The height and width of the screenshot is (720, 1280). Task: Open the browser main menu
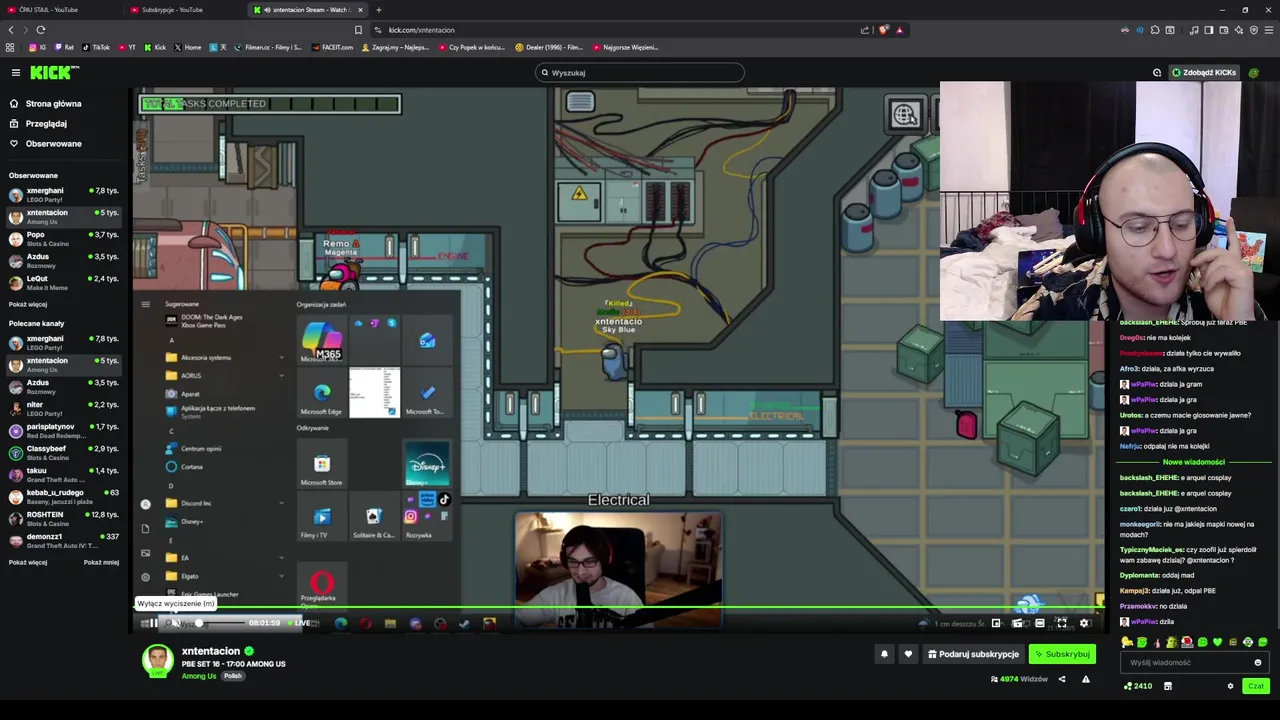pos(1268,30)
